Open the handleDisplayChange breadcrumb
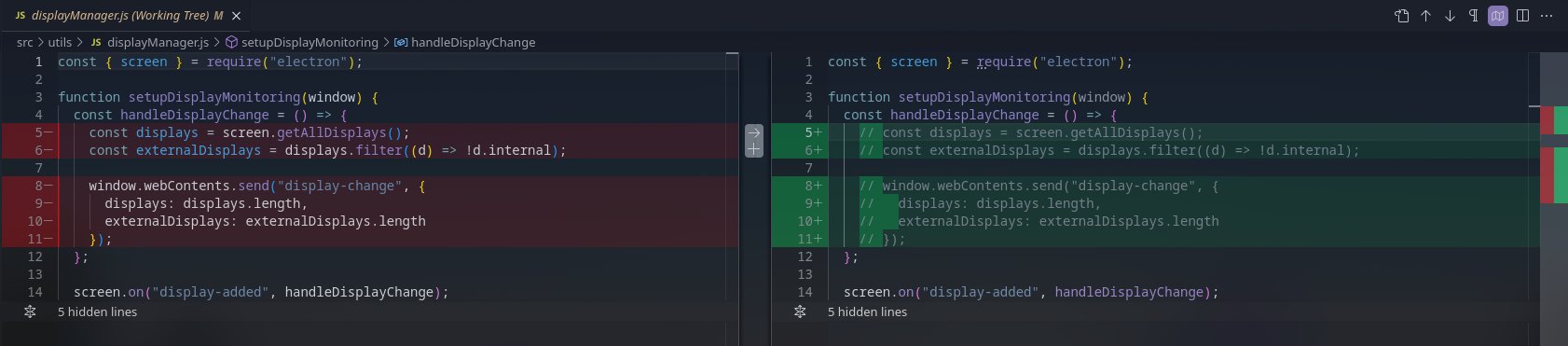The height and width of the screenshot is (346, 1568). click(464, 42)
